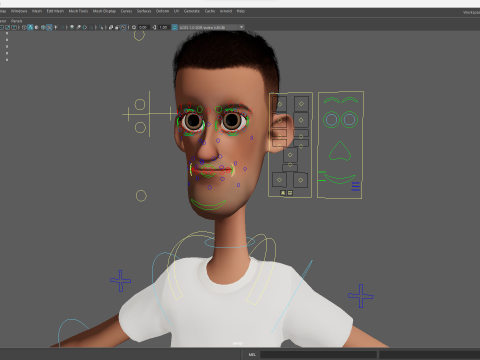Image resolution: width=480 pixels, height=360 pixels.
Task: Click the MEL script language label
Action: coord(252,354)
